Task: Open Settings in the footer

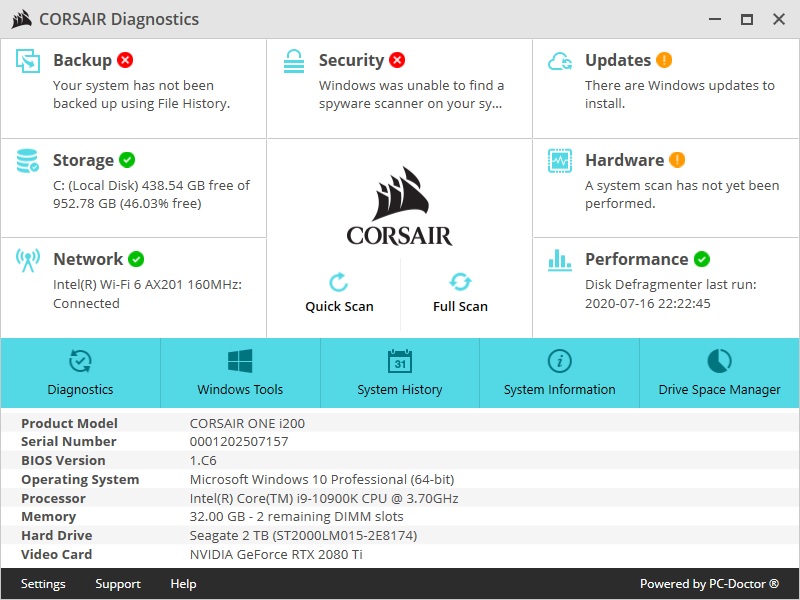Action: (43, 584)
